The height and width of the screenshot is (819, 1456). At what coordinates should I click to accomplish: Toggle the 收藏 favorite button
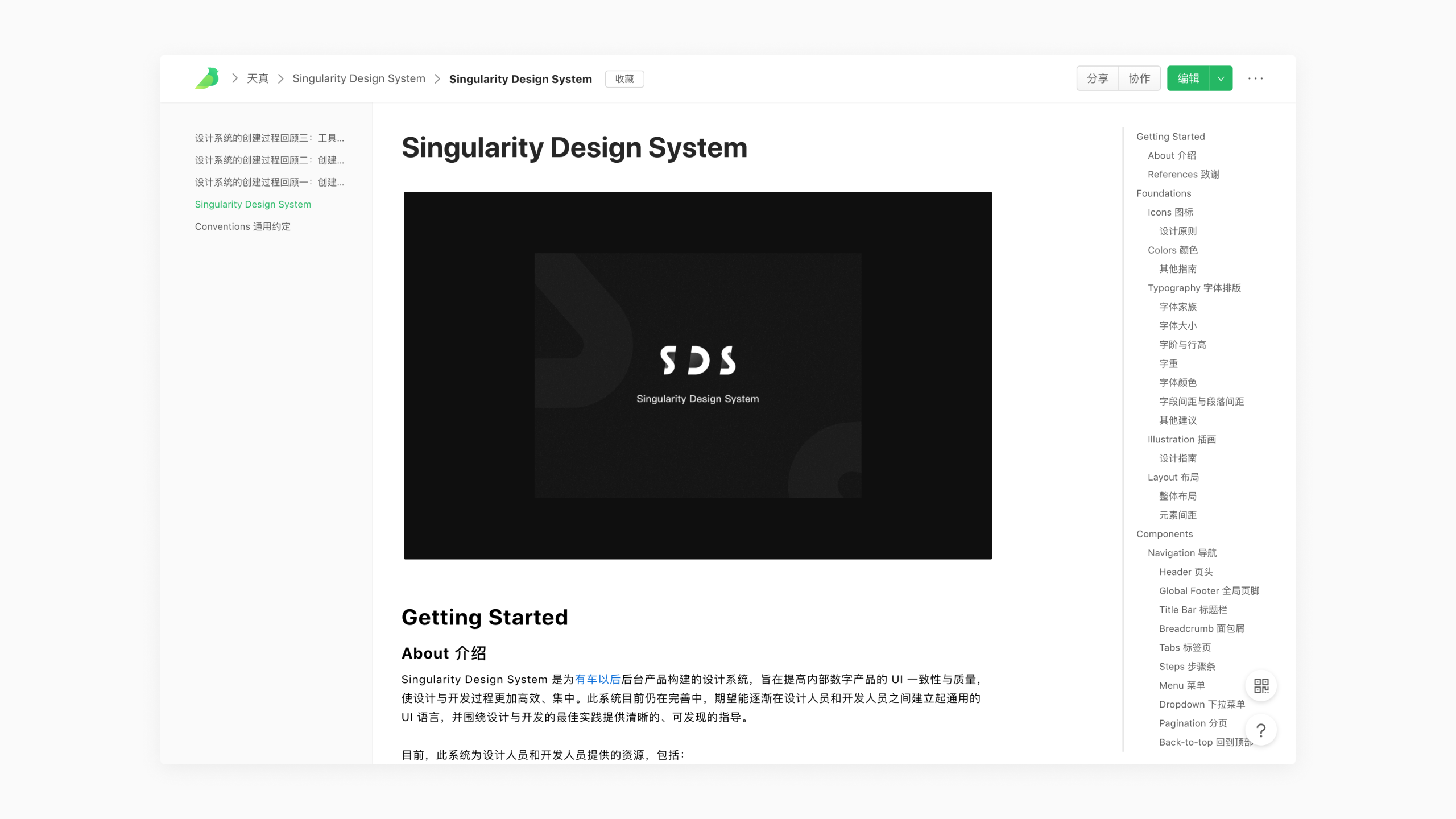click(x=624, y=79)
